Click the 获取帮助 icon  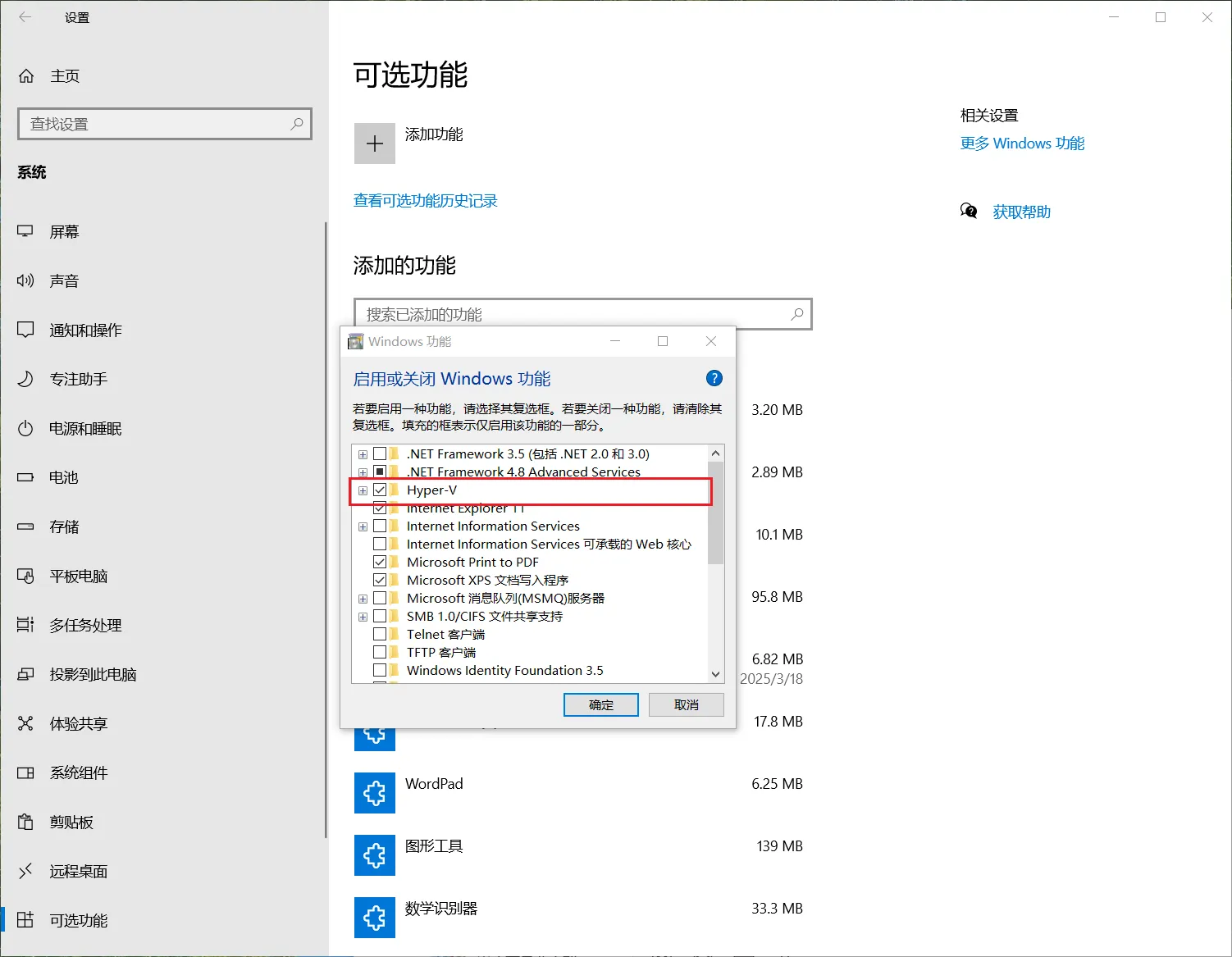click(969, 211)
